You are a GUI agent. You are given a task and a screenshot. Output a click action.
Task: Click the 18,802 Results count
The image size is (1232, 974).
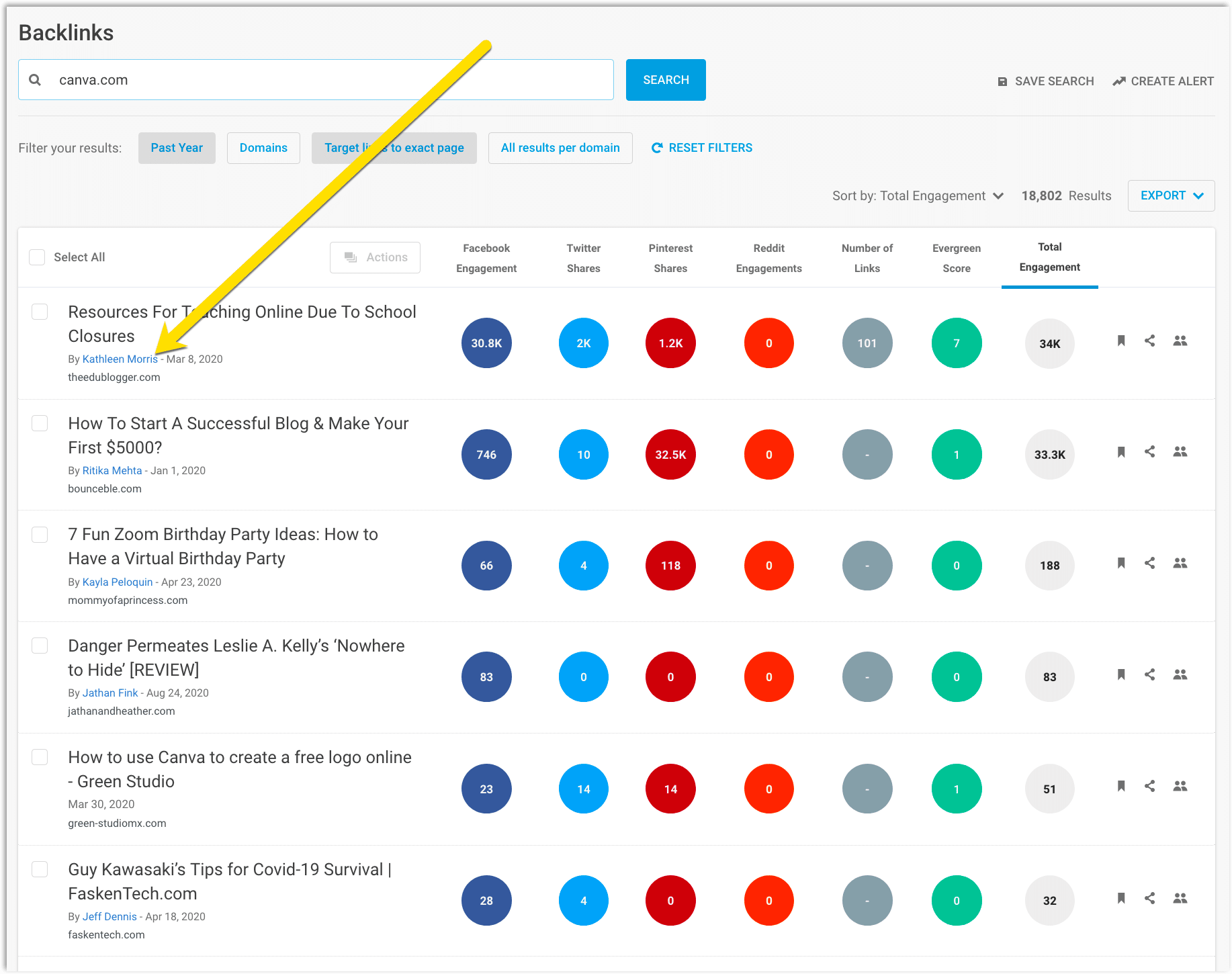1066,195
